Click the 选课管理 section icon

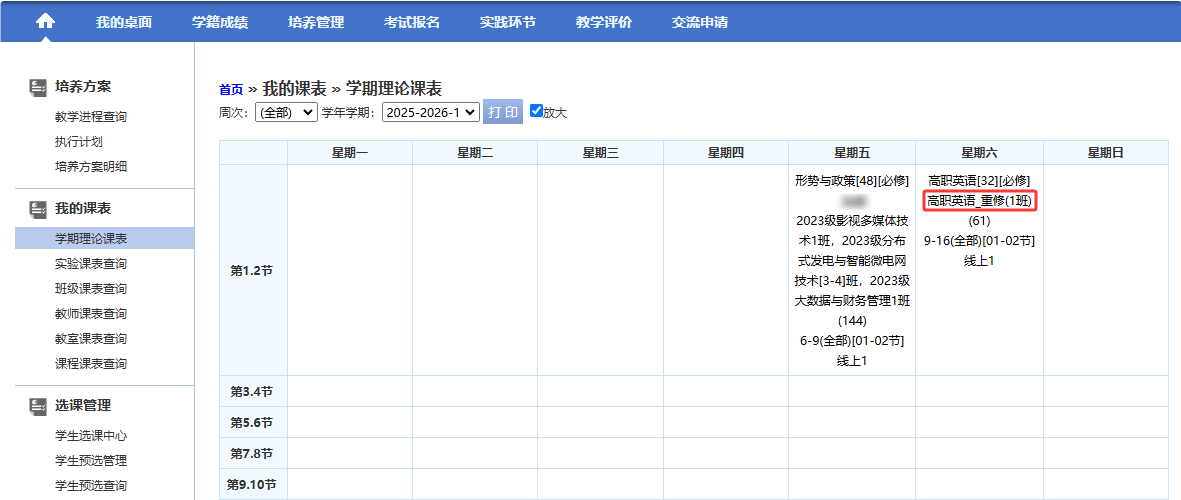[x=38, y=406]
